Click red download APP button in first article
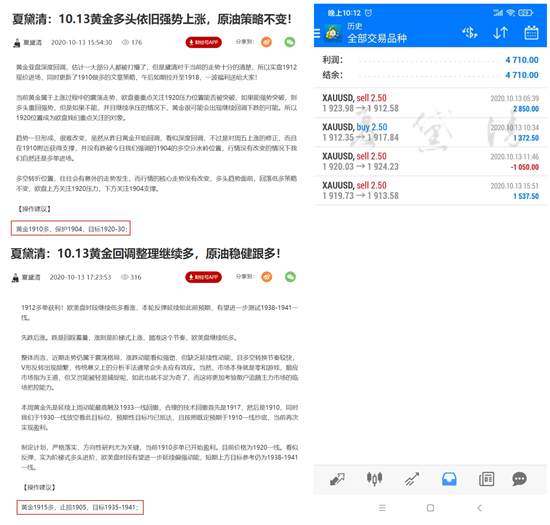This screenshot has height=525, width=550. pos(203,42)
